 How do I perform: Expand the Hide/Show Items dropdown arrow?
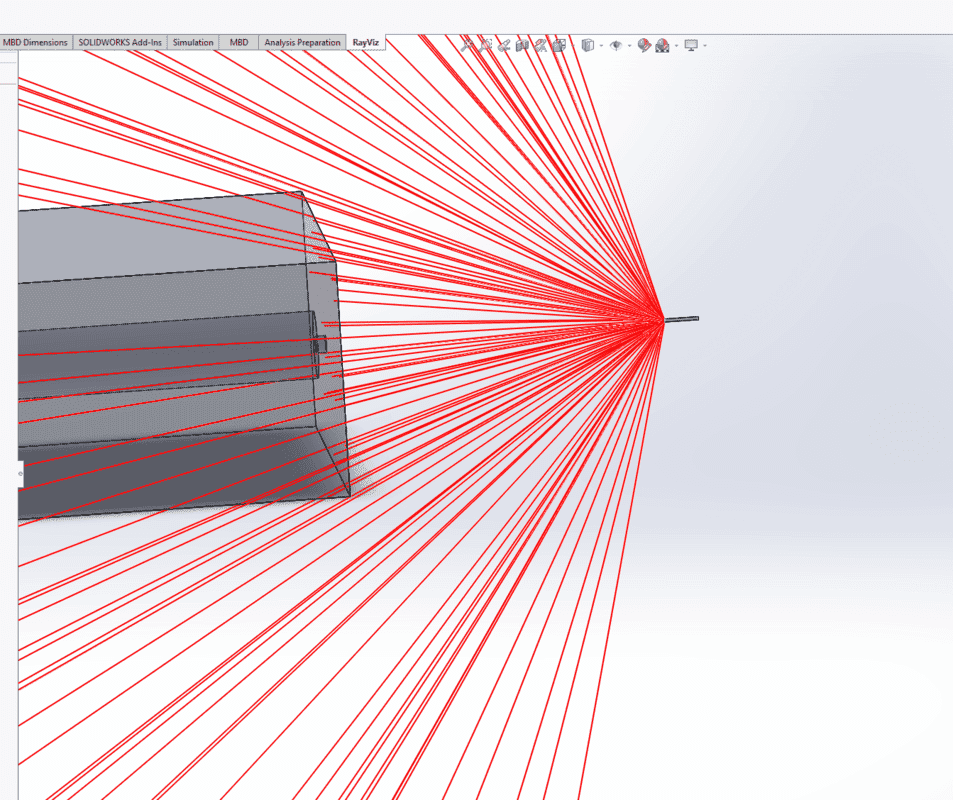pos(629,45)
